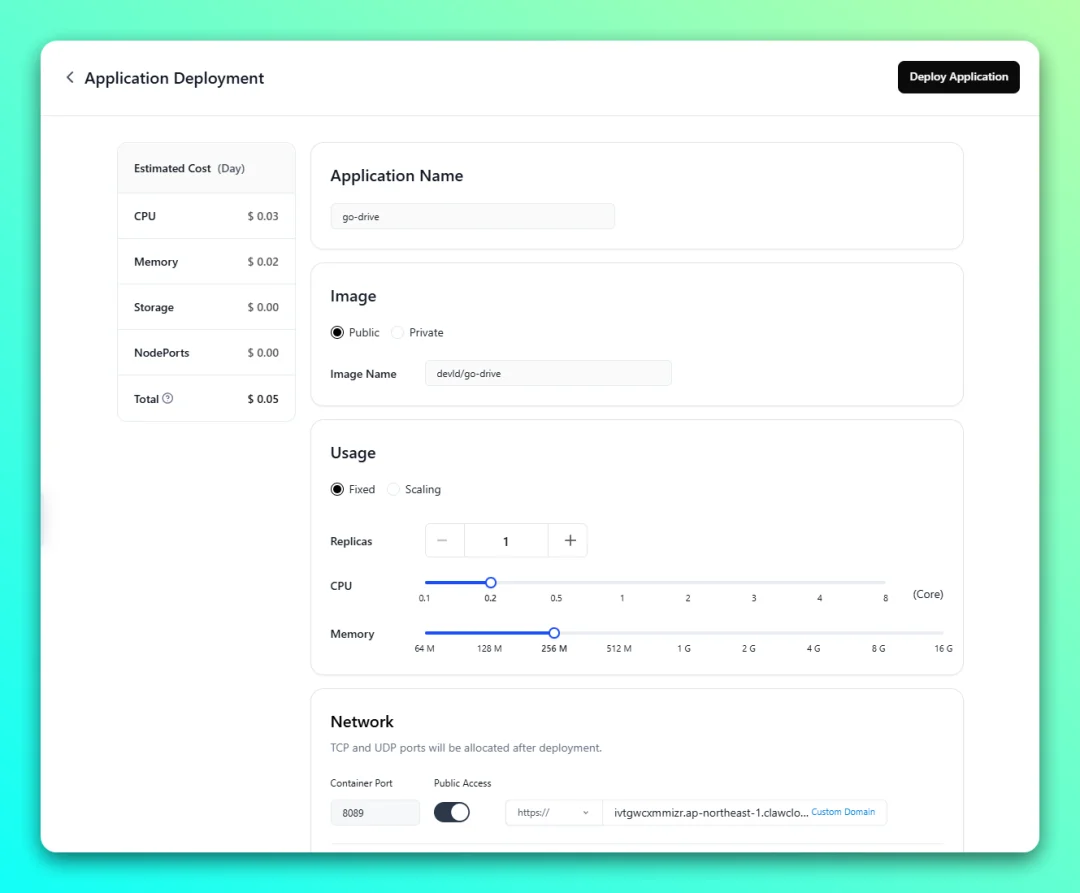Open the Custom Domain link
Screen dimensions: 1080x893
[x=843, y=812]
